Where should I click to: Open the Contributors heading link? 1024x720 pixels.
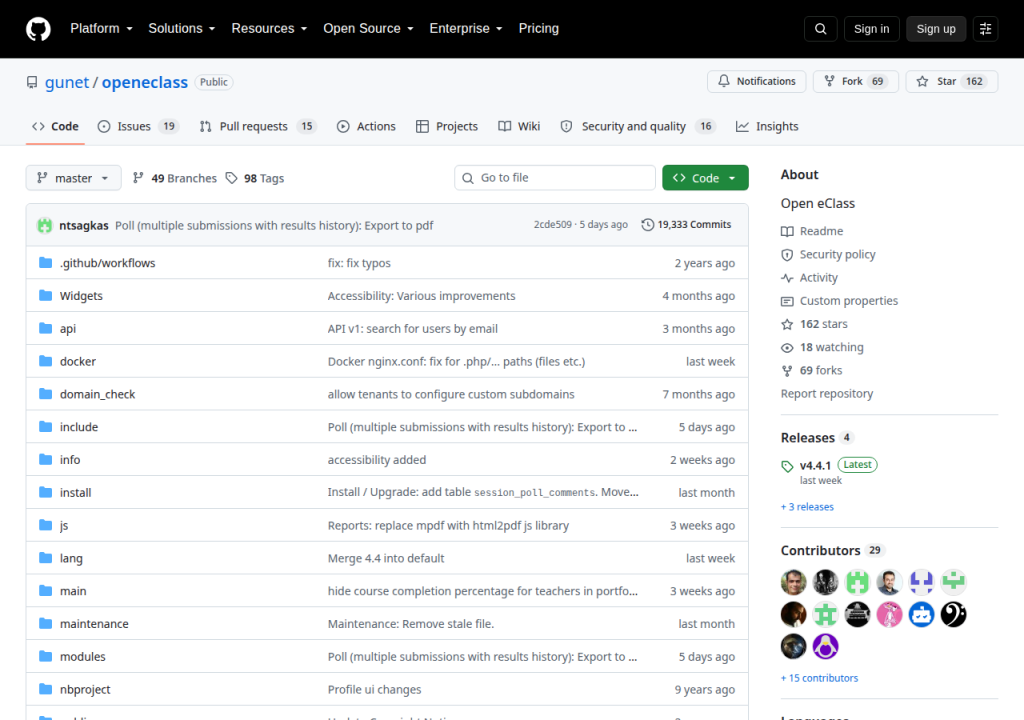820,551
